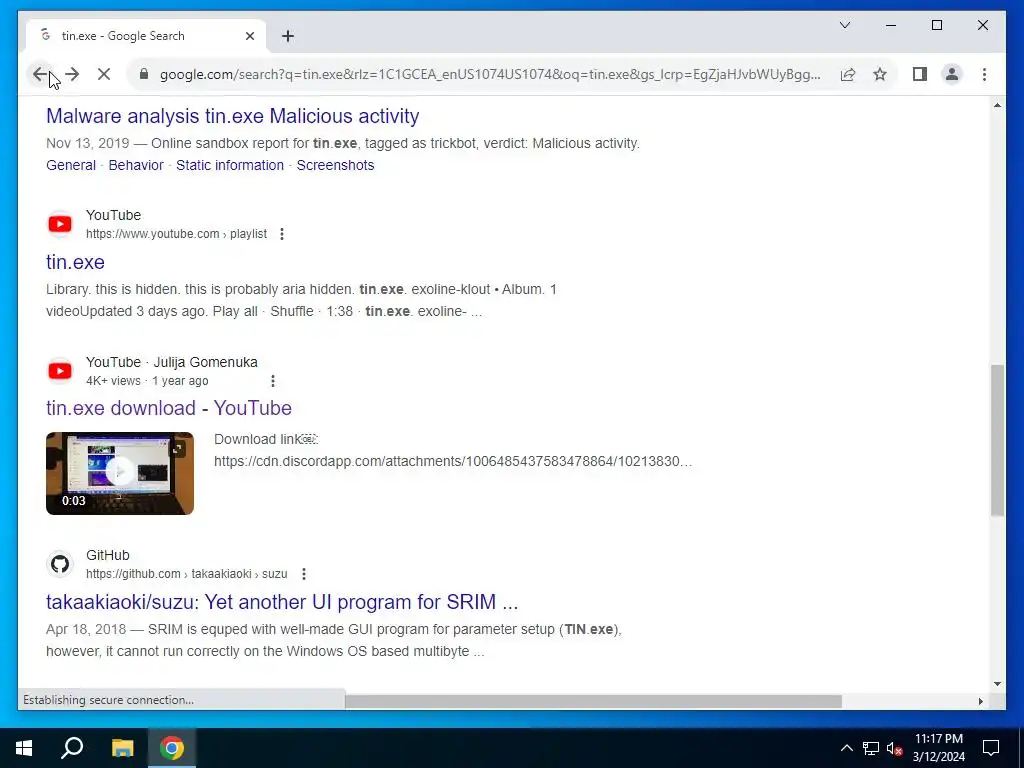The width and height of the screenshot is (1024, 768).
Task: Open the Windows Start menu
Action: 24,748
